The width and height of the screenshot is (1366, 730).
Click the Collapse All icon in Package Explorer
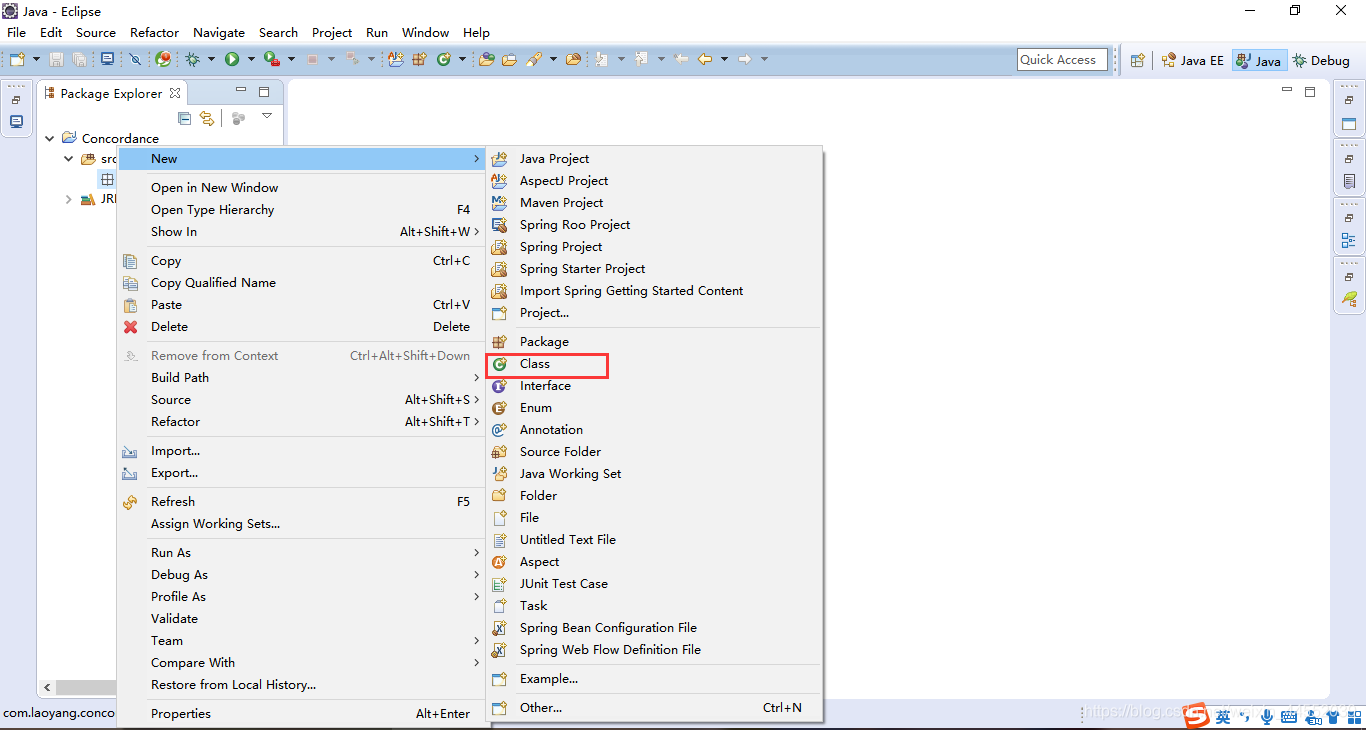[x=184, y=118]
